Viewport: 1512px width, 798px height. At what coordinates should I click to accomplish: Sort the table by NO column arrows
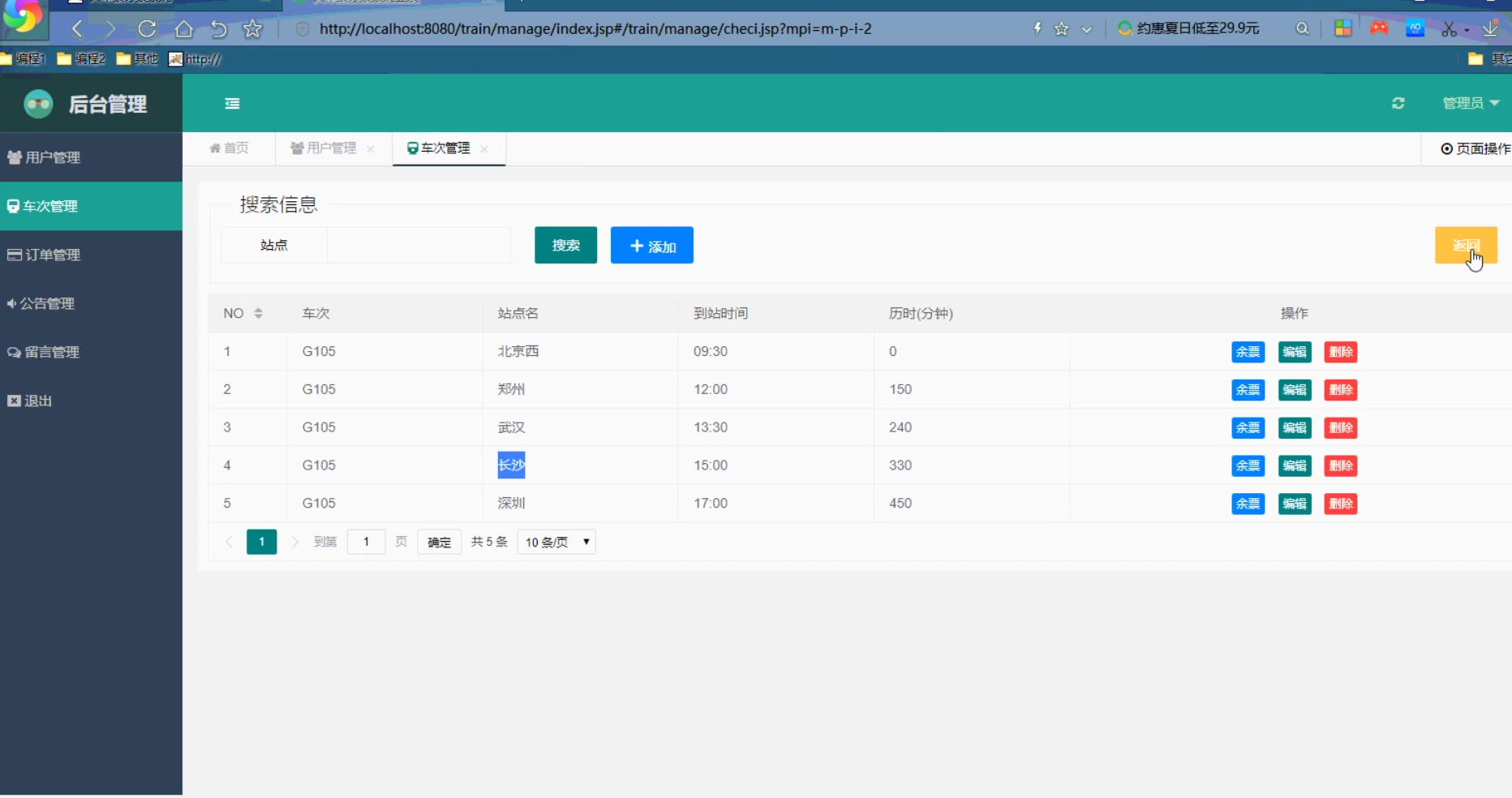(258, 313)
